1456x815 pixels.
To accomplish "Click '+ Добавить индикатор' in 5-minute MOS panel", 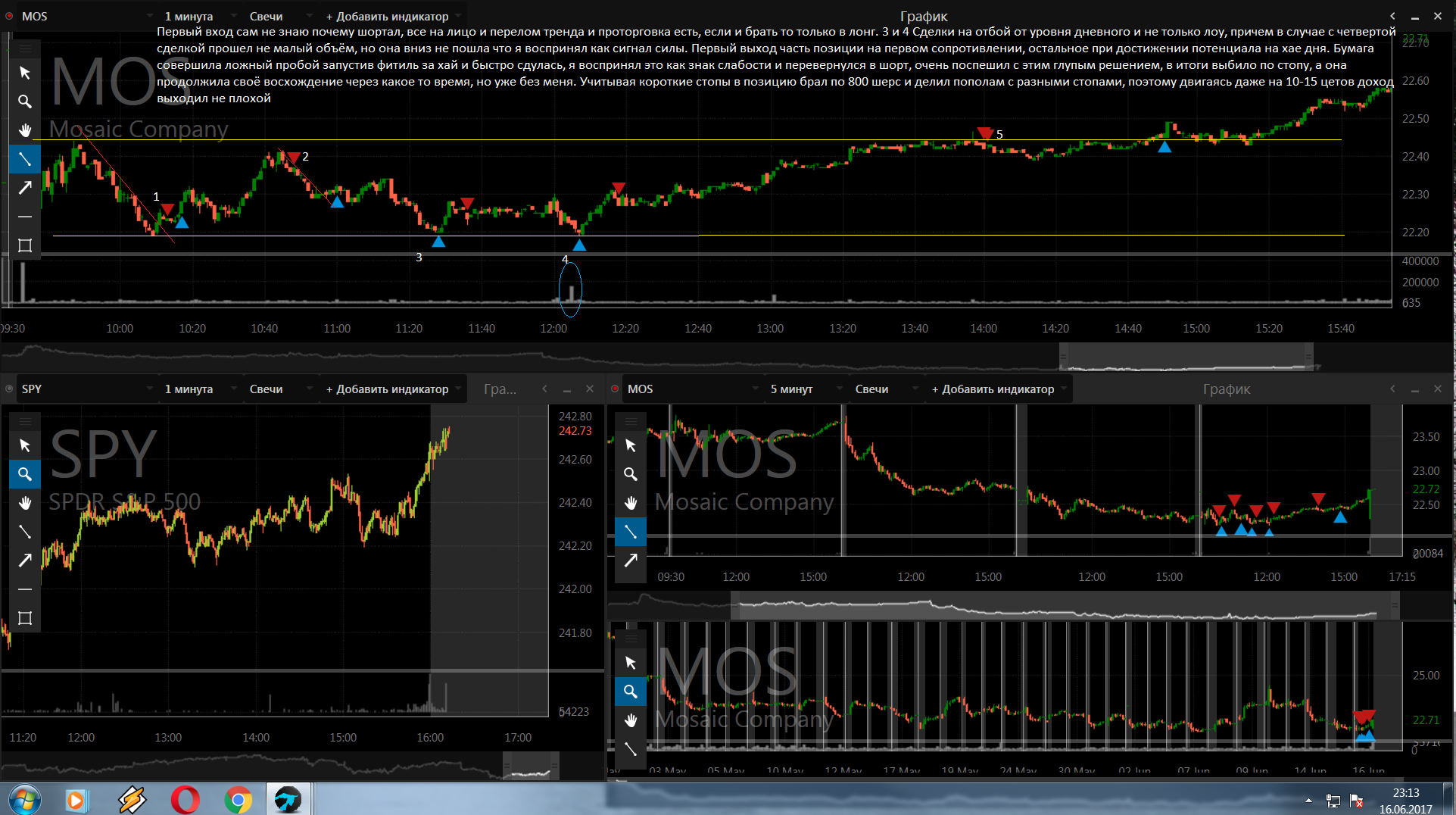I will [x=993, y=389].
